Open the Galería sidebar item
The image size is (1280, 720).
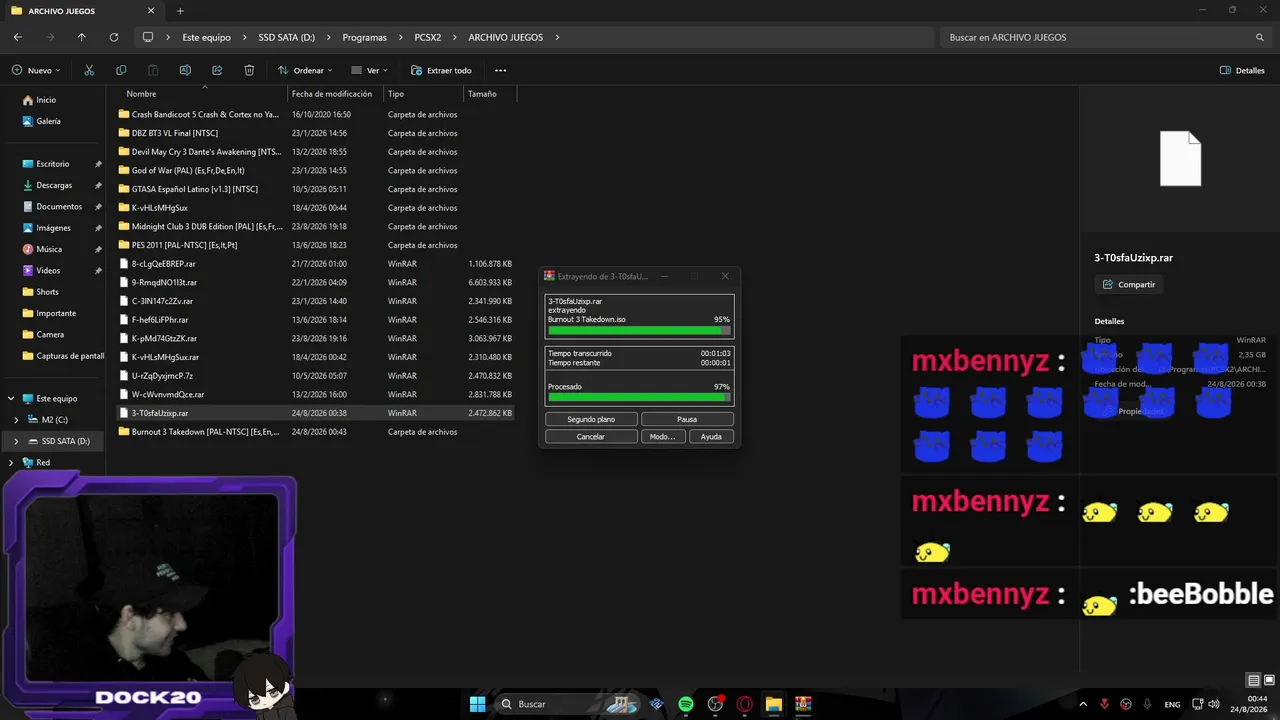(48, 121)
